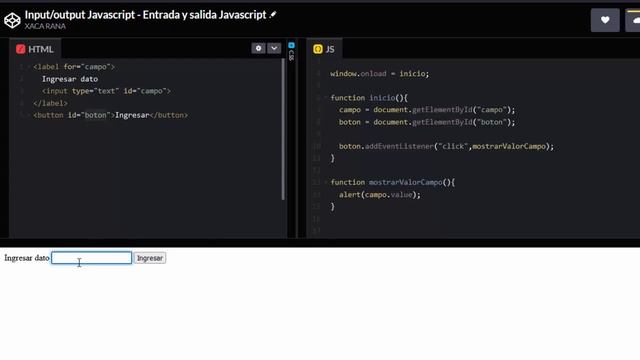
Task: Click the 'Ingresar dato' label in preview
Action: pos(27,258)
